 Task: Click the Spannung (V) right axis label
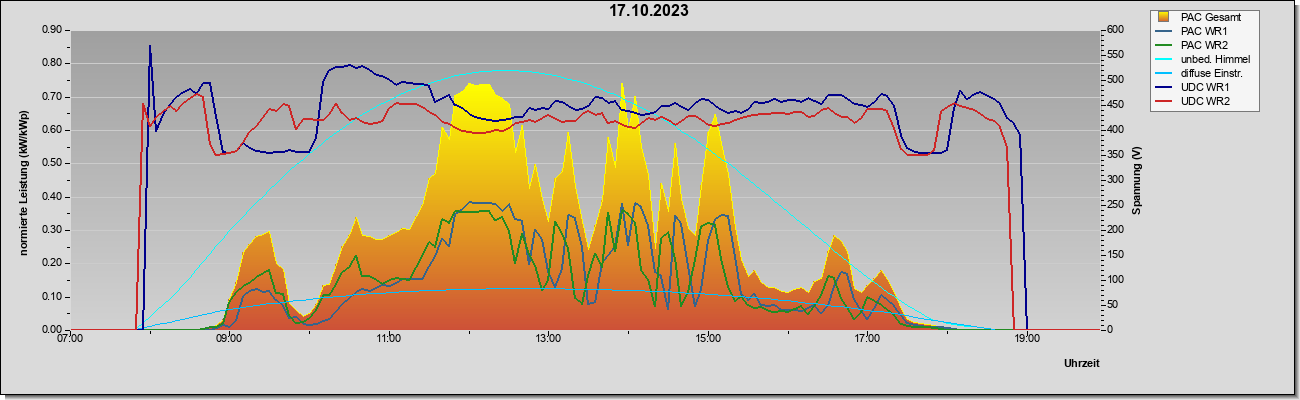(x=1137, y=181)
